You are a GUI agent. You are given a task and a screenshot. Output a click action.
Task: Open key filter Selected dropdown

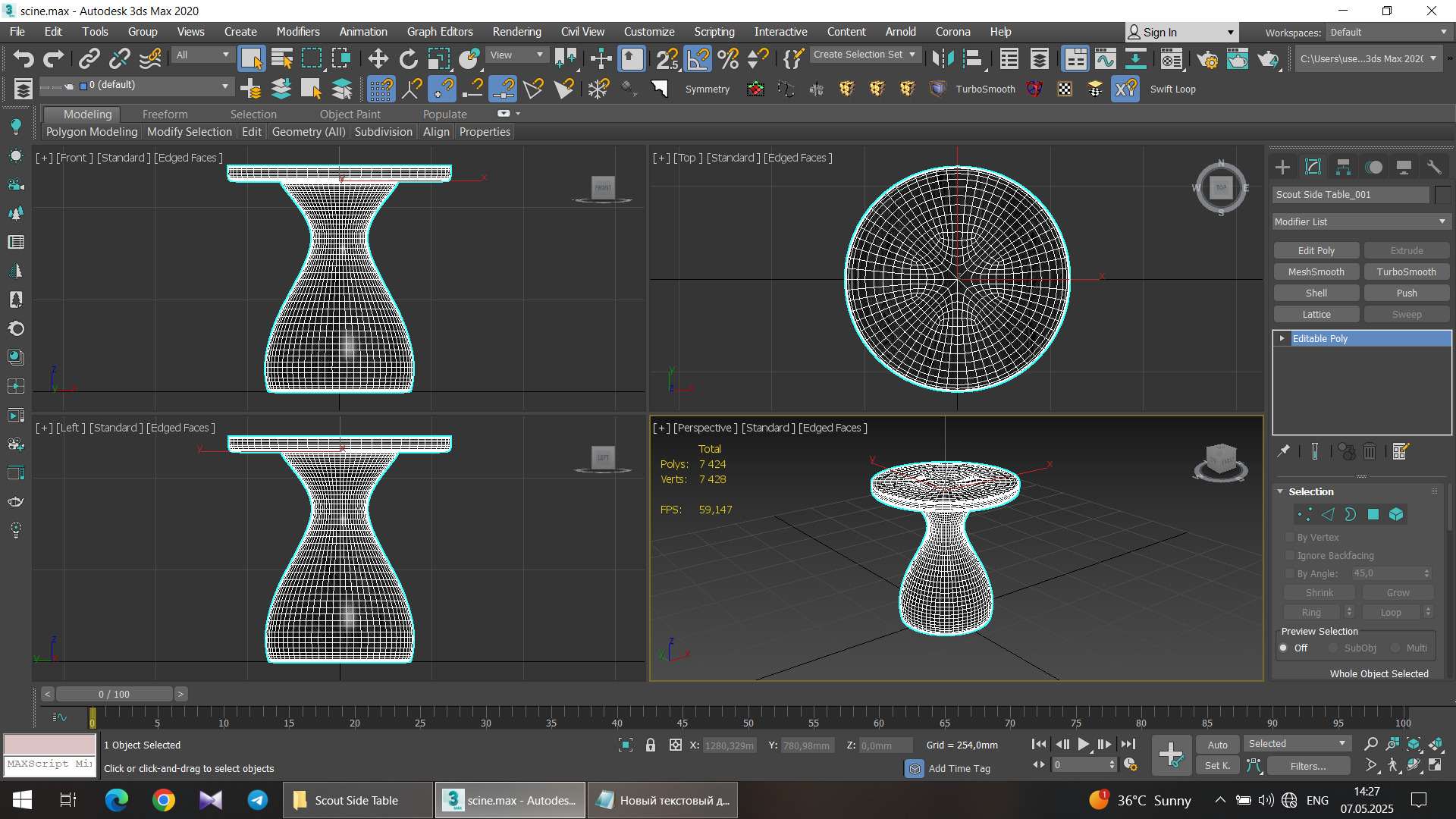click(x=1297, y=744)
